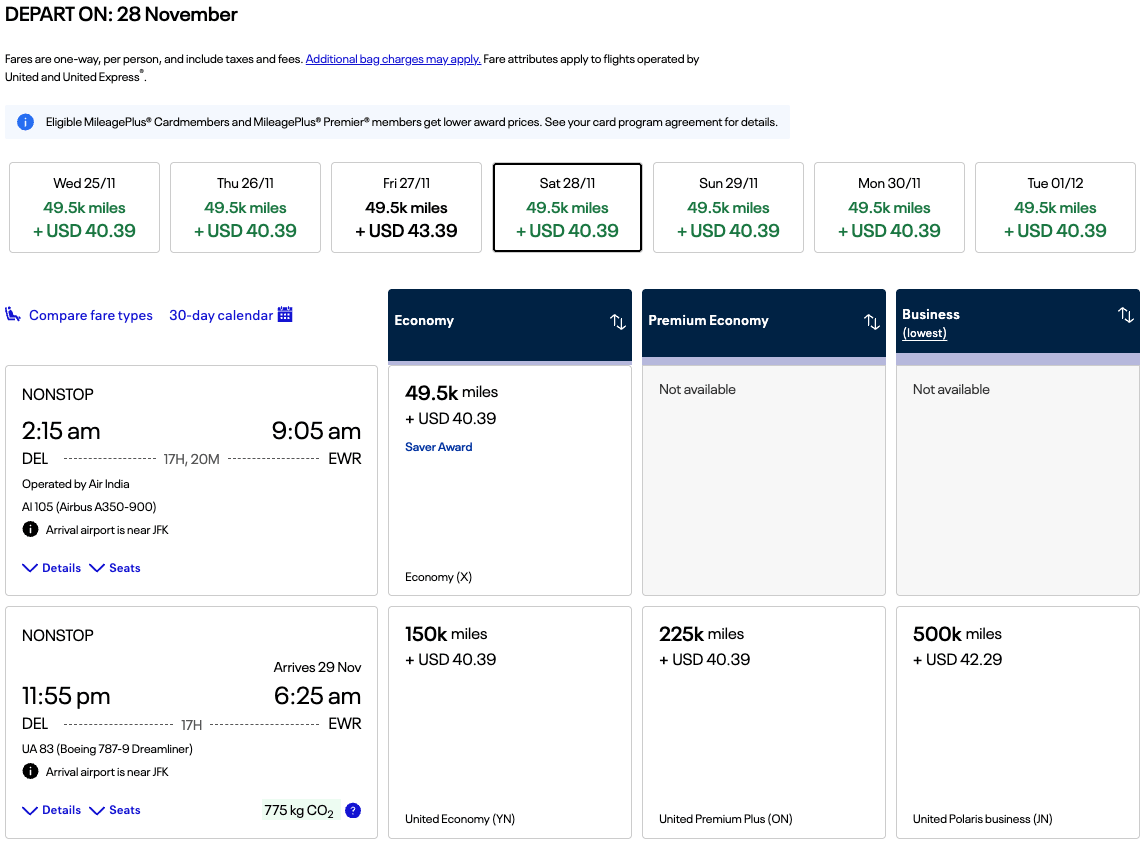Choose the 225k miles United Premium Plus fare

click(764, 723)
